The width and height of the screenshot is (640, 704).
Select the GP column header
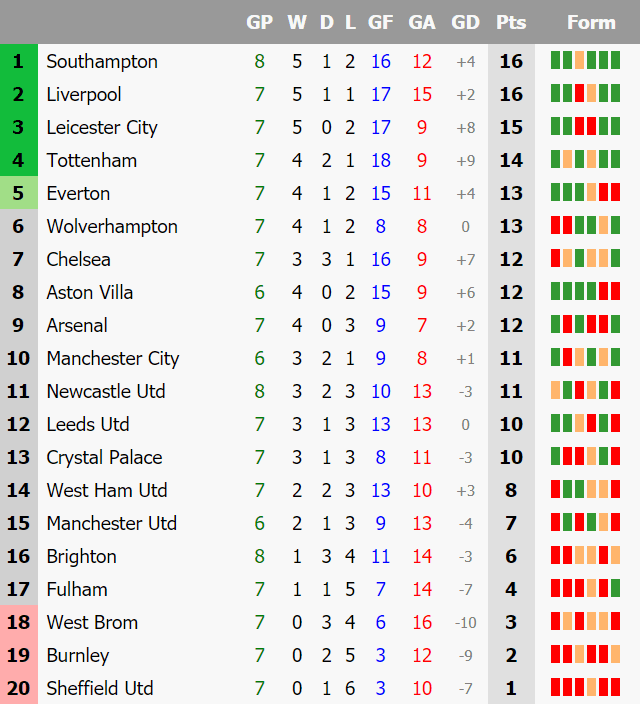coord(260,22)
